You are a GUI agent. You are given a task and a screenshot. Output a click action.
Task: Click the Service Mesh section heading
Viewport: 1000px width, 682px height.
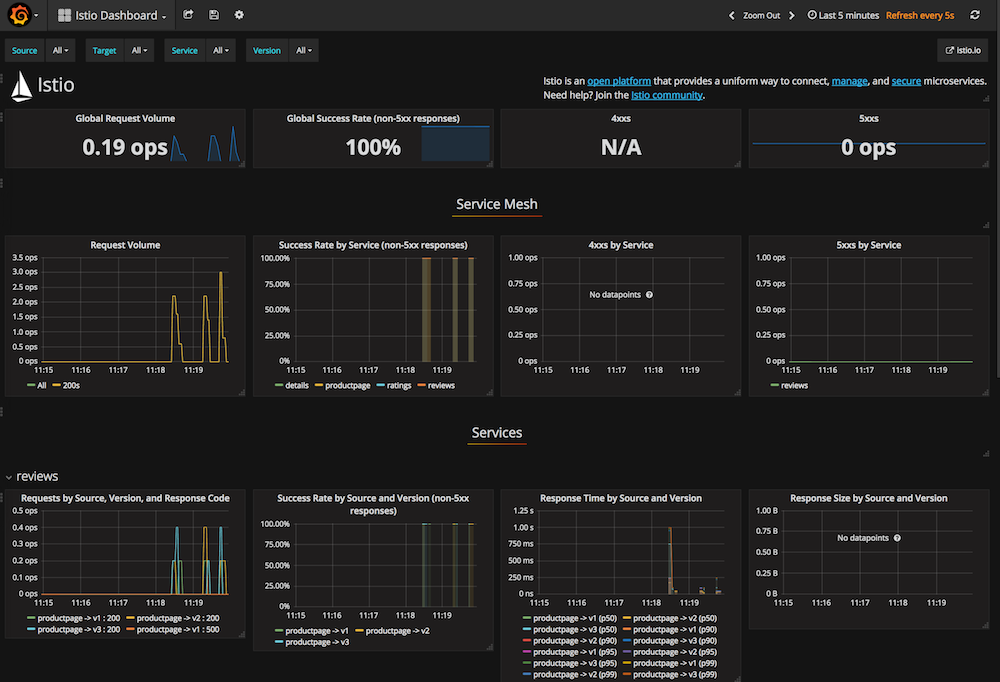[x=497, y=204]
